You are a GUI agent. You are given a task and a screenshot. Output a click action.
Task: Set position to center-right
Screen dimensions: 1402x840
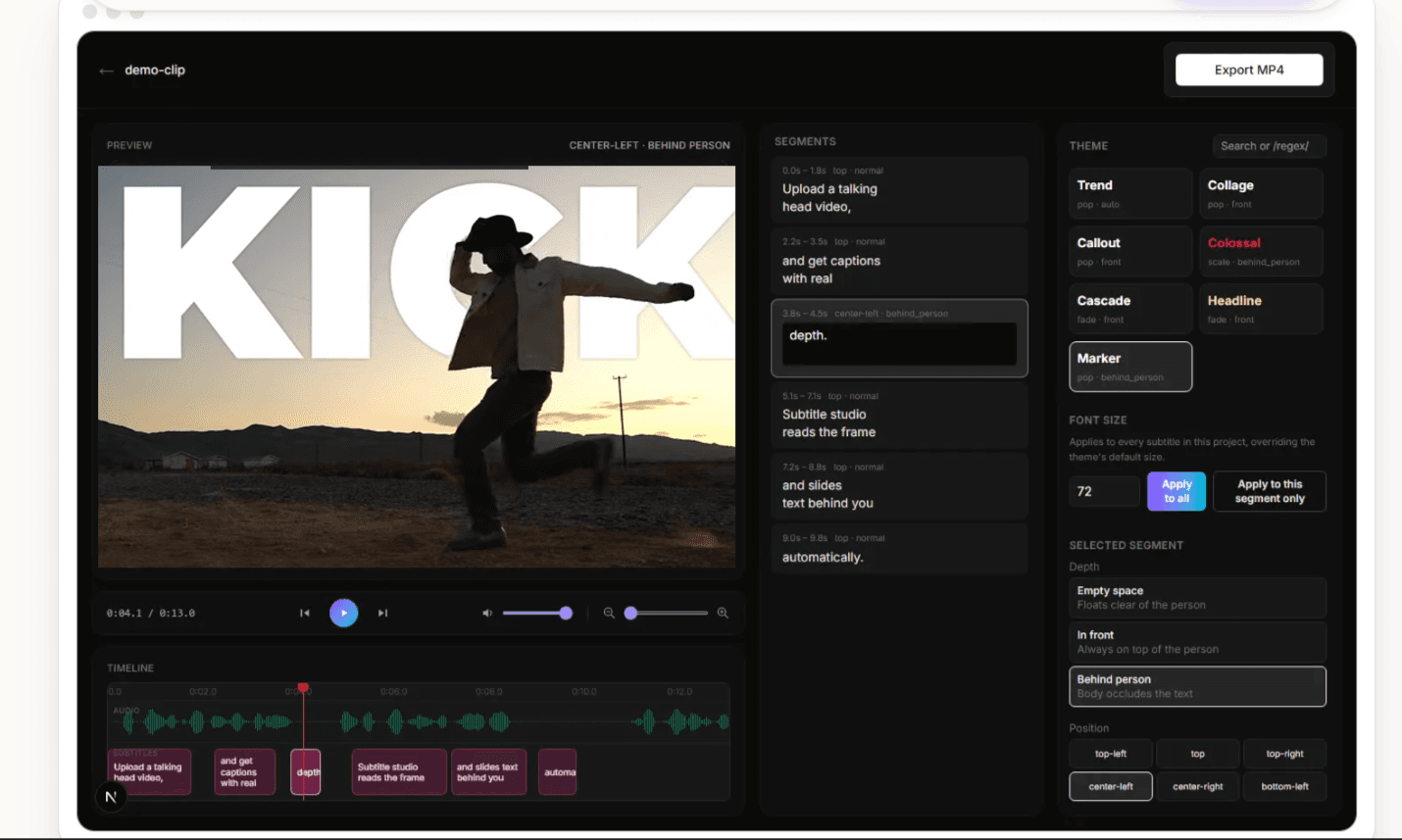point(1197,786)
